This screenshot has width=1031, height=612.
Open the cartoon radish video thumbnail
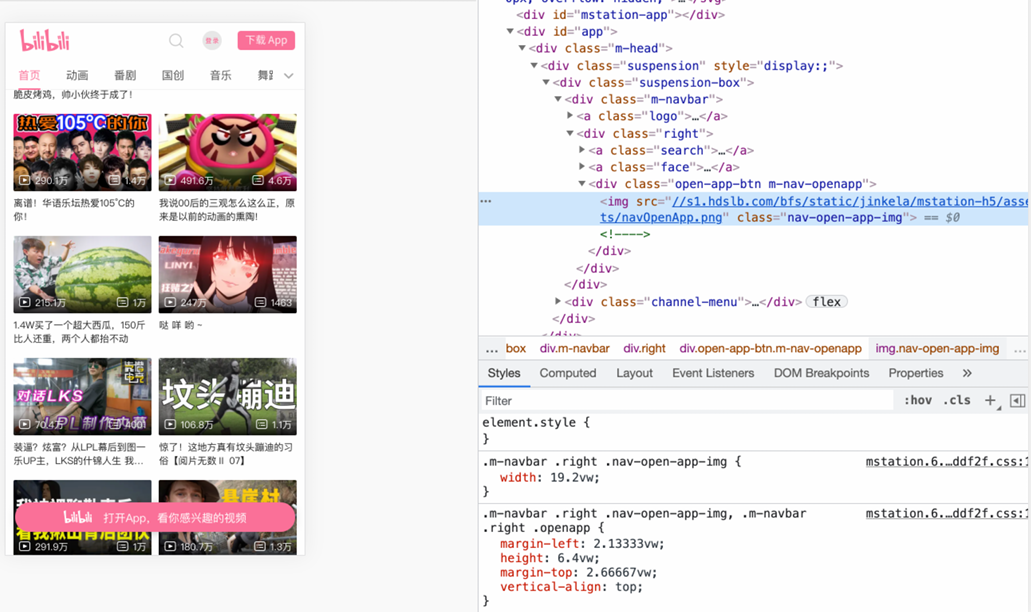228,153
